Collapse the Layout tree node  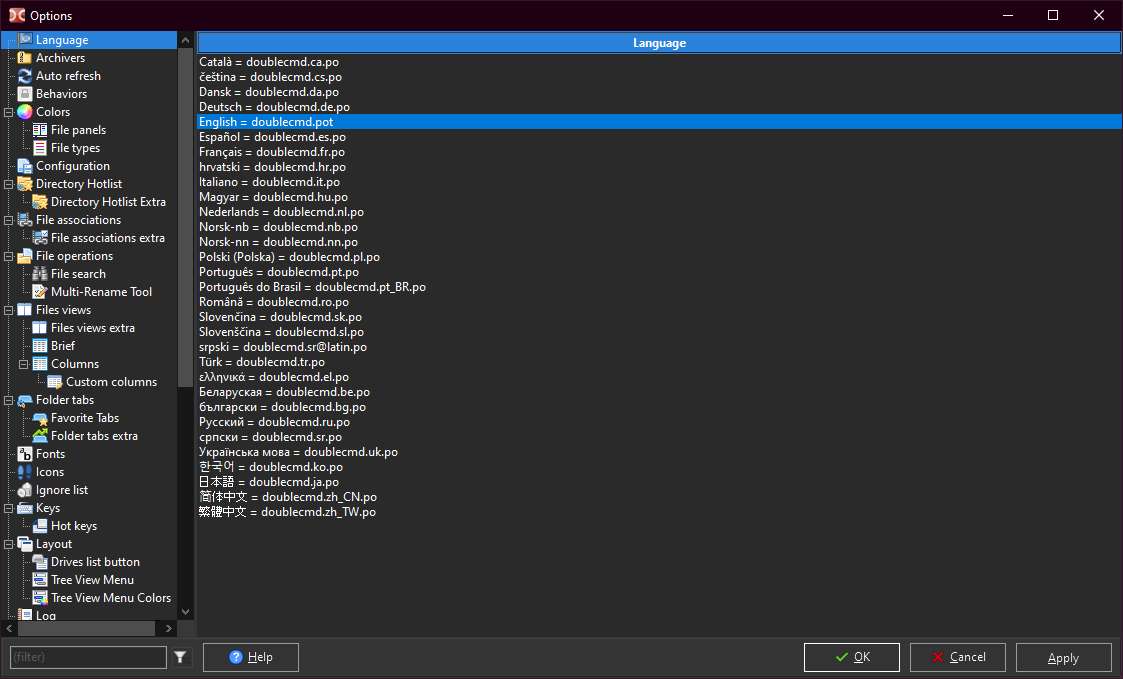coord(9,544)
